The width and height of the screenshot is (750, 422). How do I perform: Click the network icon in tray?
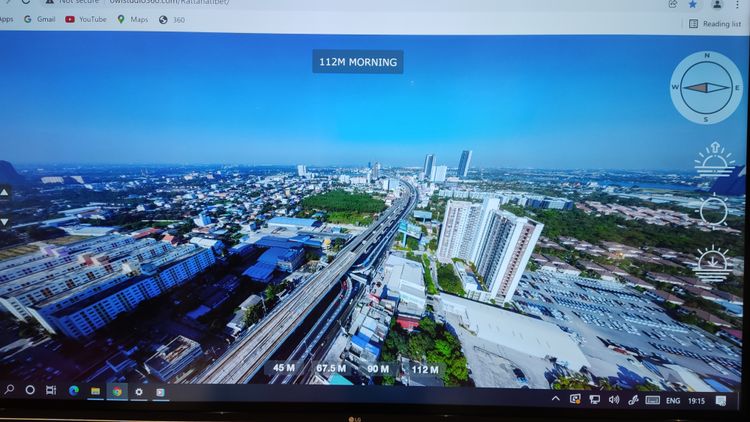pyautogui.click(x=595, y=400)
